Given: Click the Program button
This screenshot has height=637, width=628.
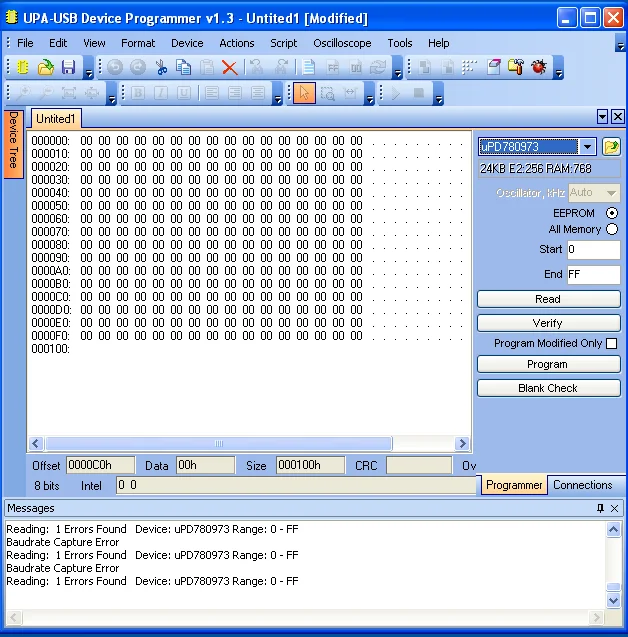Looking at the screenshot, I should pos(548,364).
